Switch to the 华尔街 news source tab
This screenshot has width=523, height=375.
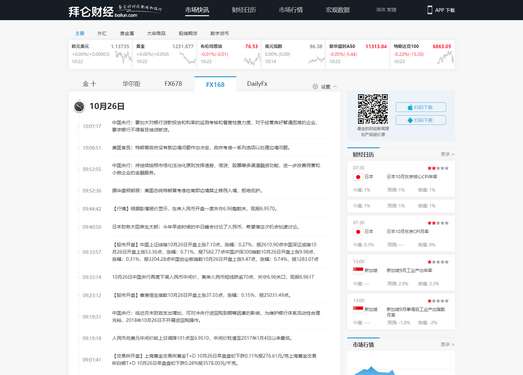131,84
